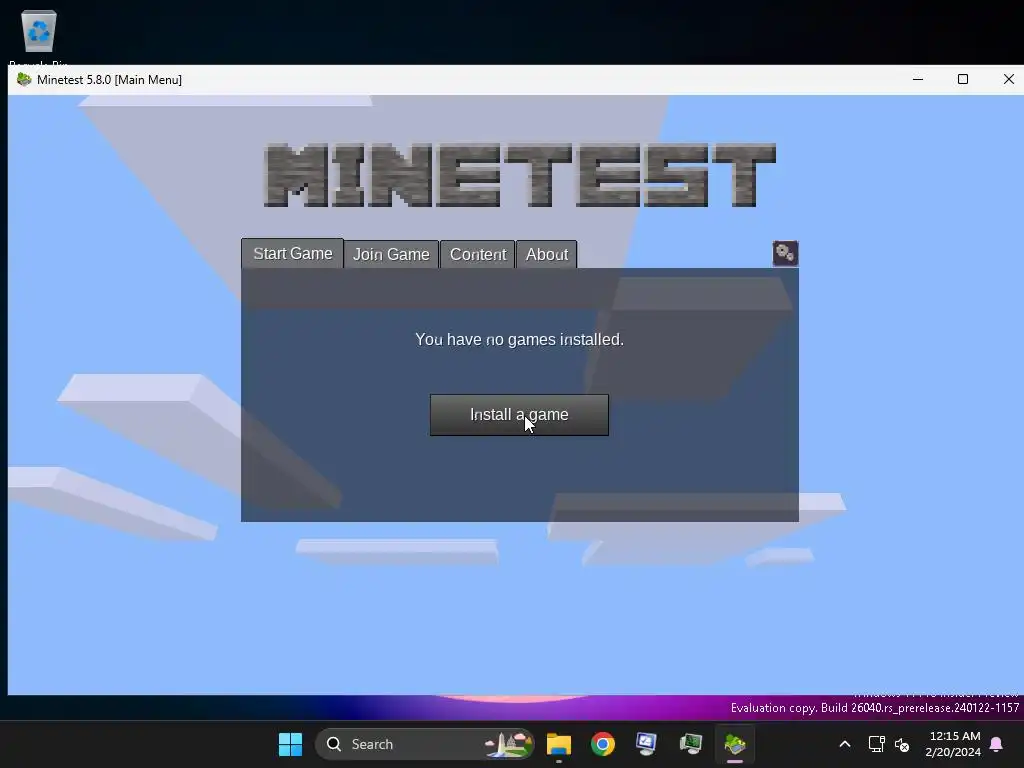
Task: Open the Content tab
Action: pyautogui.click(x=478, y=254)
